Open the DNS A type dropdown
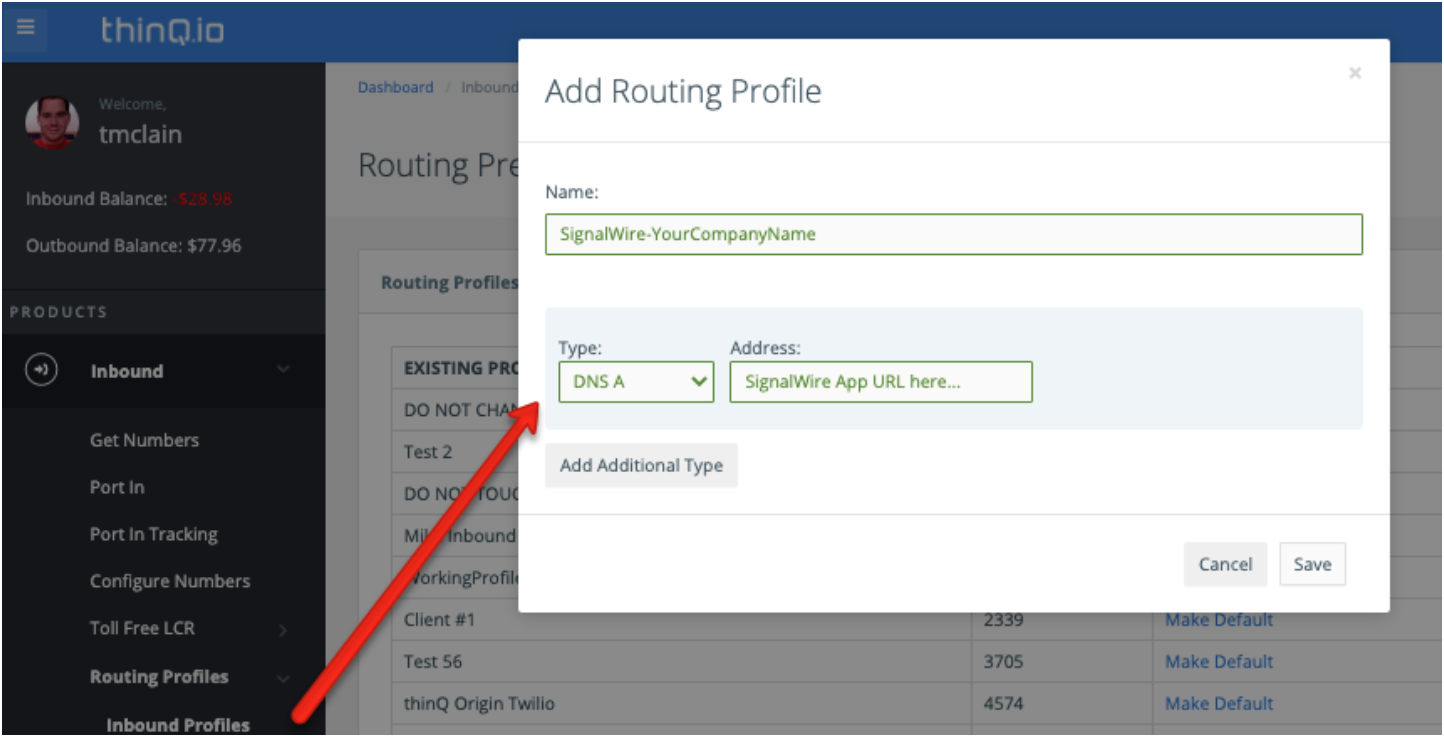 pyautogui.click(x=636, y=381)
